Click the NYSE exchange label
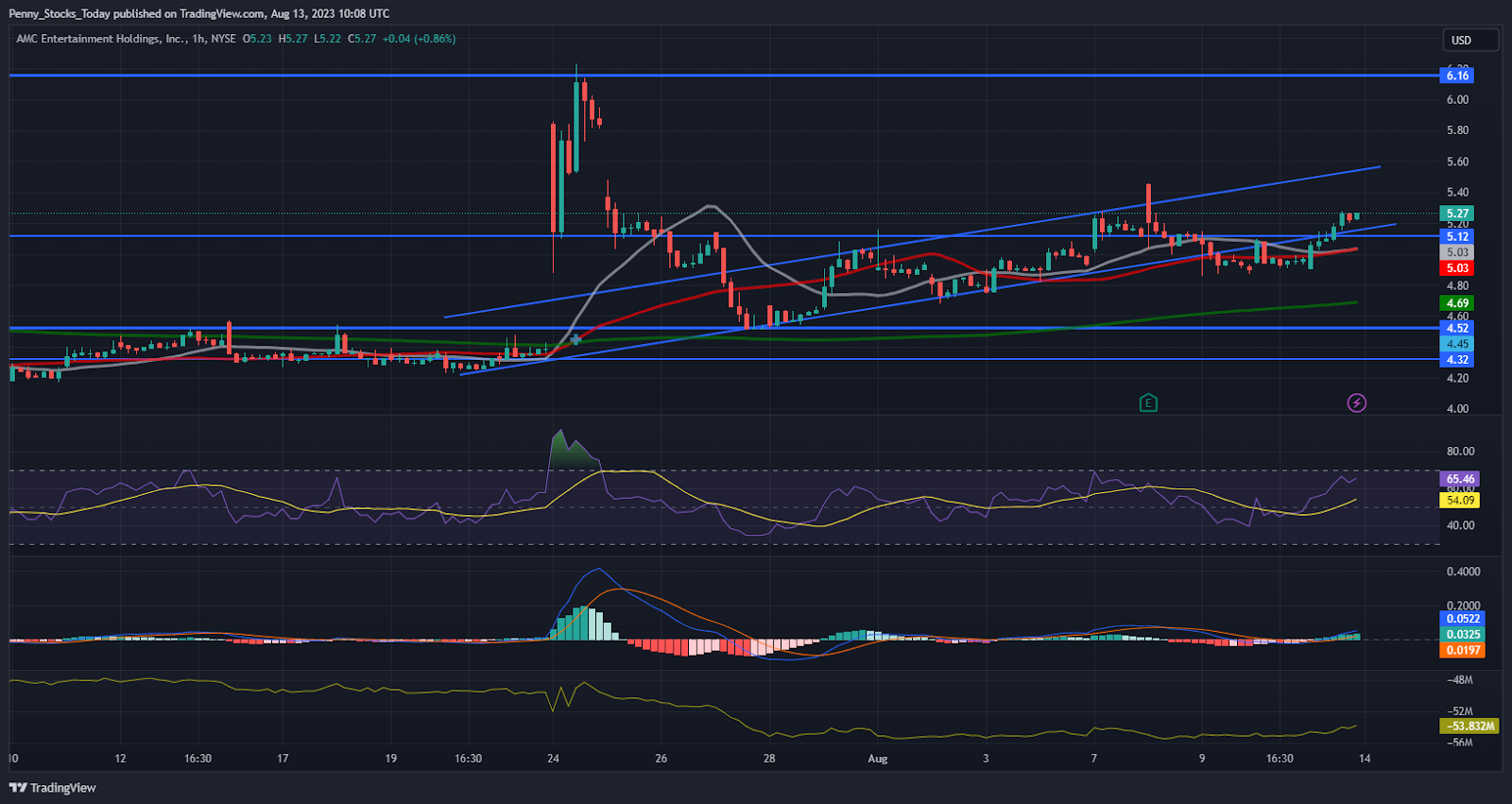The image size is (1512, 804). [x=223, y=39]
